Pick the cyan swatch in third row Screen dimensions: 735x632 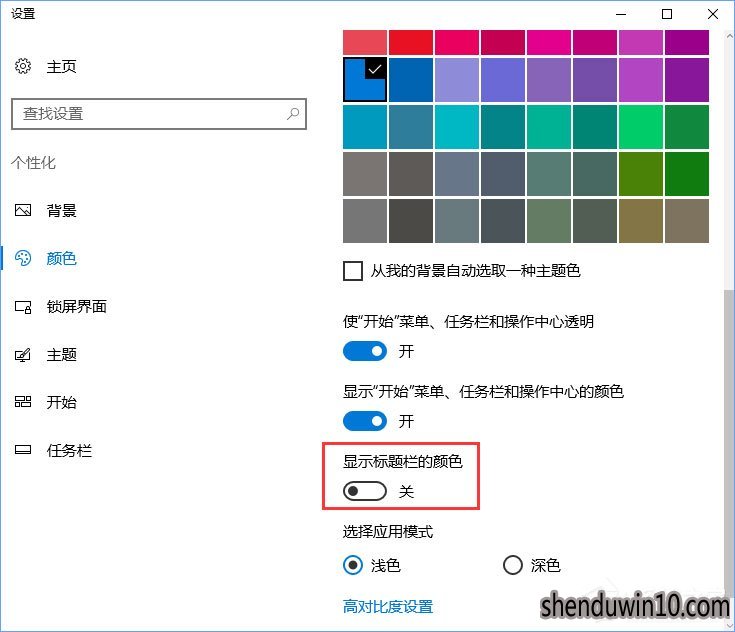pyautogui.click(x=457, y=127)
